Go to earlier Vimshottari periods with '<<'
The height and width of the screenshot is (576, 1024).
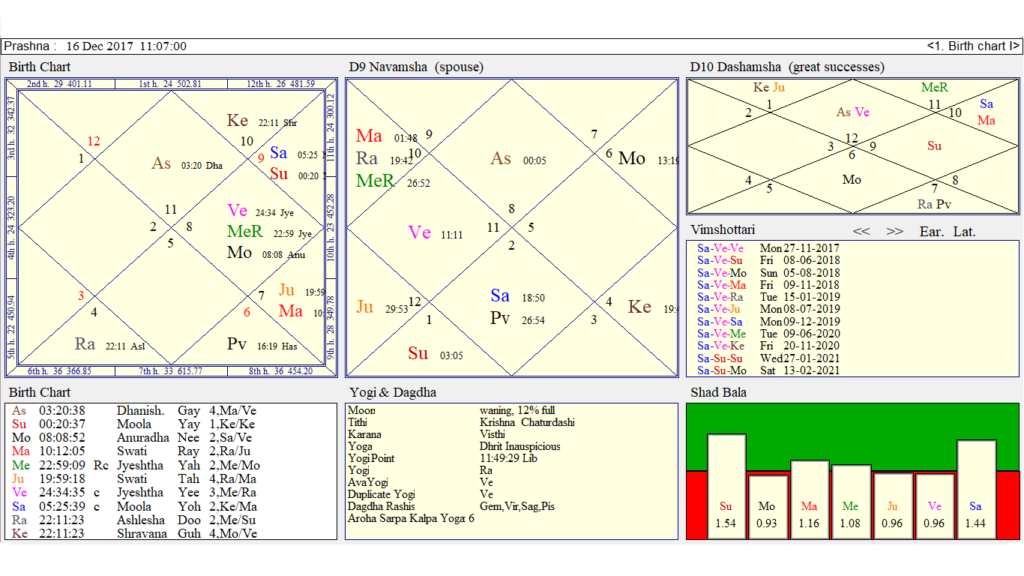(861, 232)
